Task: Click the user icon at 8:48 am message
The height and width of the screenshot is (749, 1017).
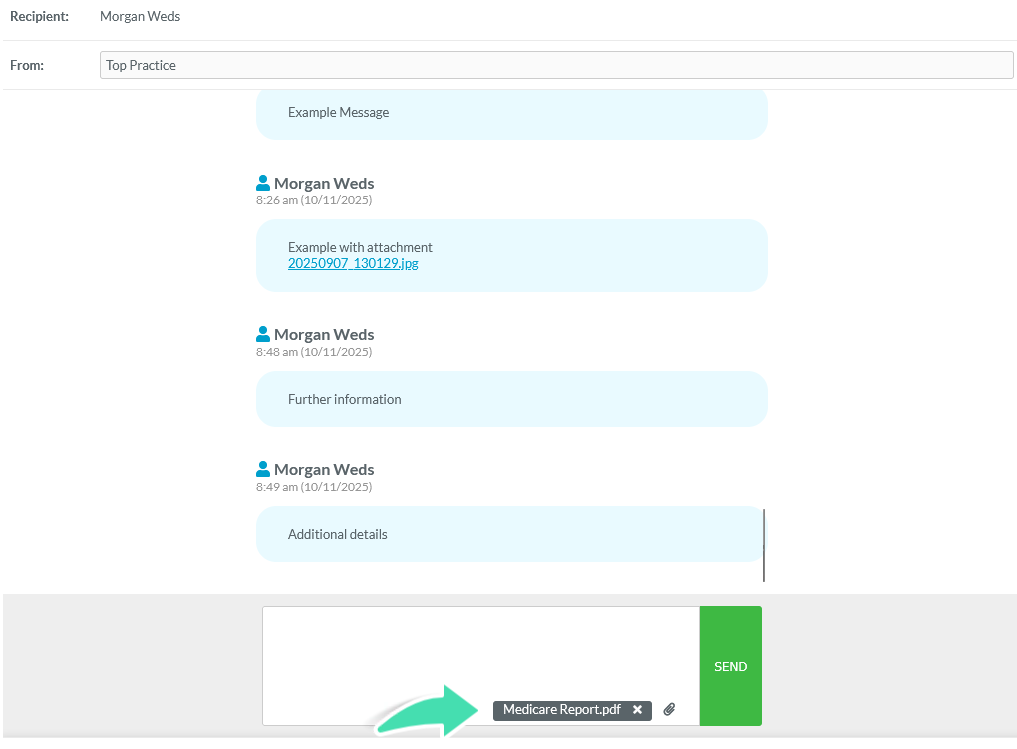Action: click(x=263, y=334)
